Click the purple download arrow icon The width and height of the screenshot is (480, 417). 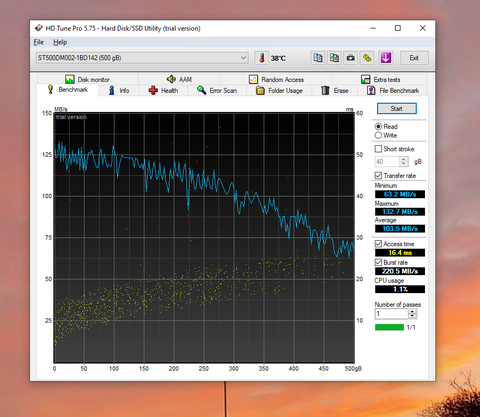coord(385,58)
